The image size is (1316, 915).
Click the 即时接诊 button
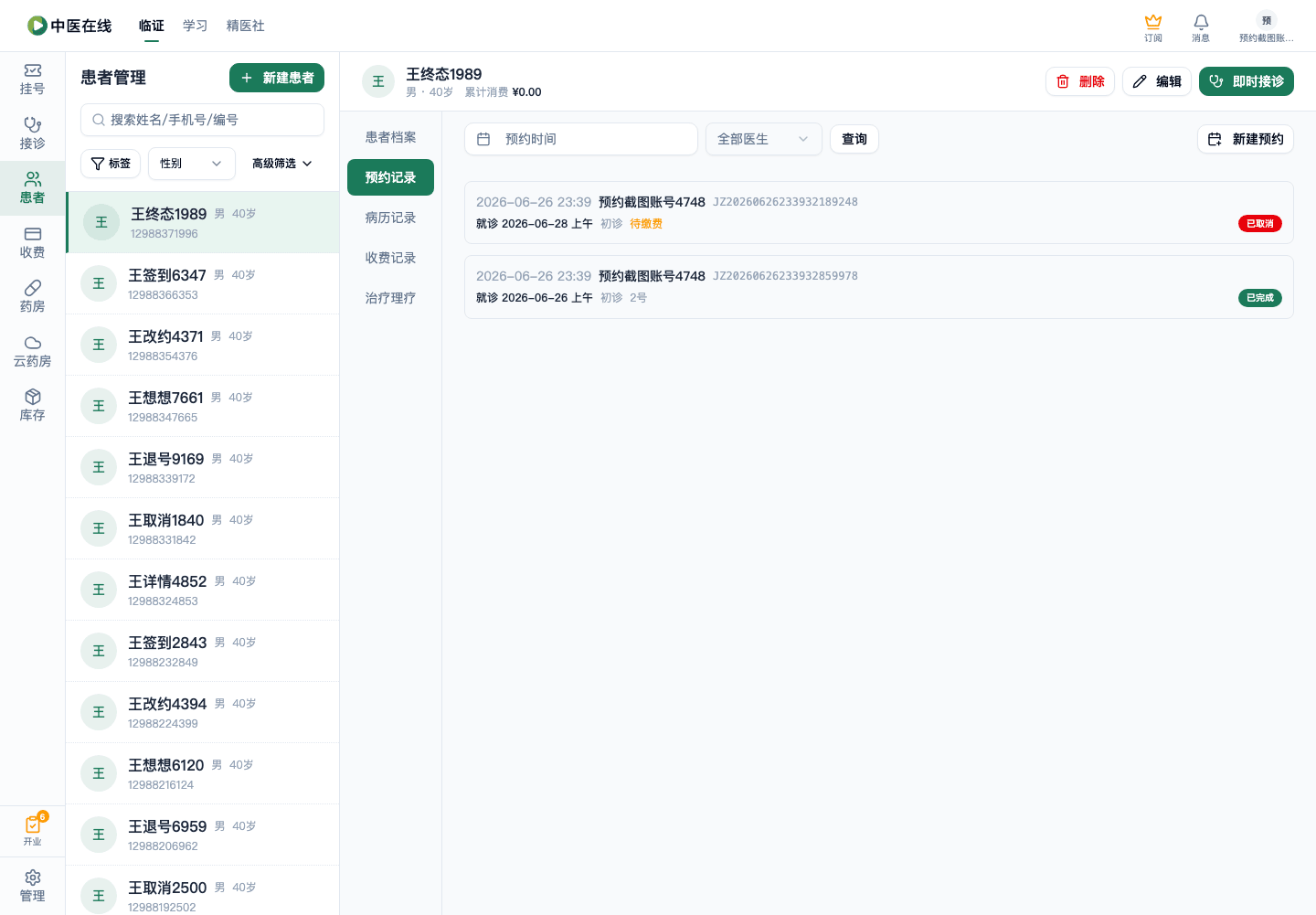click(x=1247, y=81)
